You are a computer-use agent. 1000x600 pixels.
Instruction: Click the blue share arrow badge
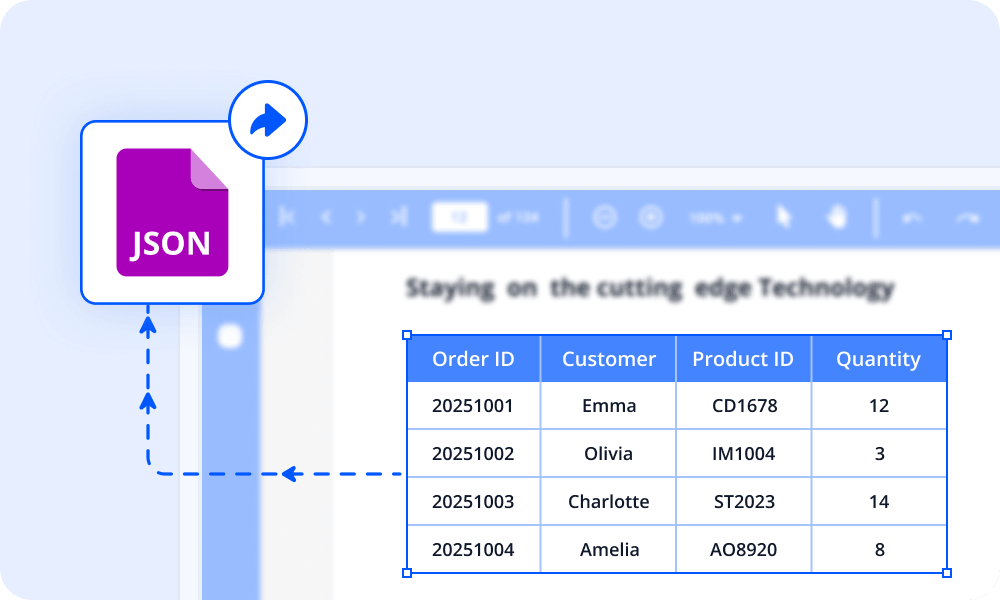tap(267, 121)
